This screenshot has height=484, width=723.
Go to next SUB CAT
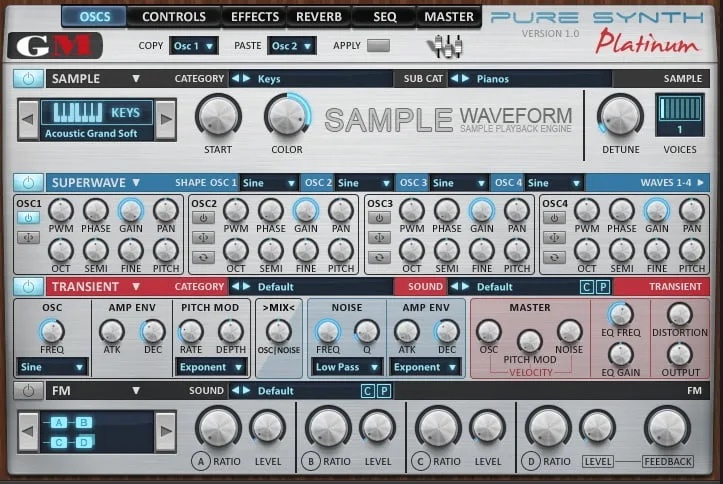pos(466,78)
